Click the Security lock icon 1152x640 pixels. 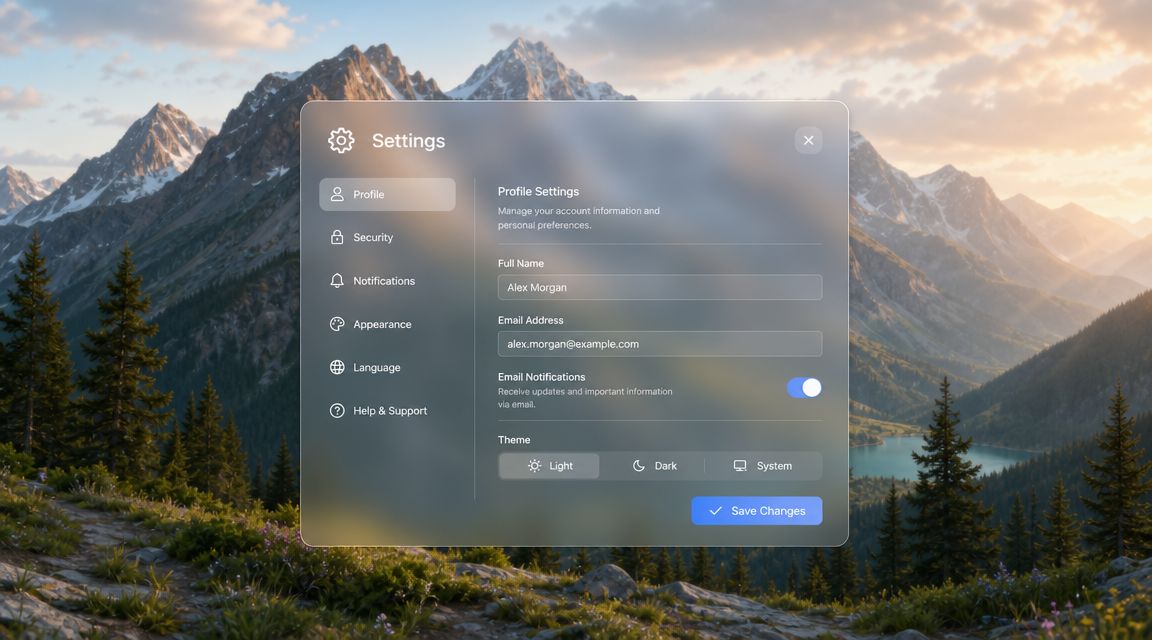click(x=336, y=237)
